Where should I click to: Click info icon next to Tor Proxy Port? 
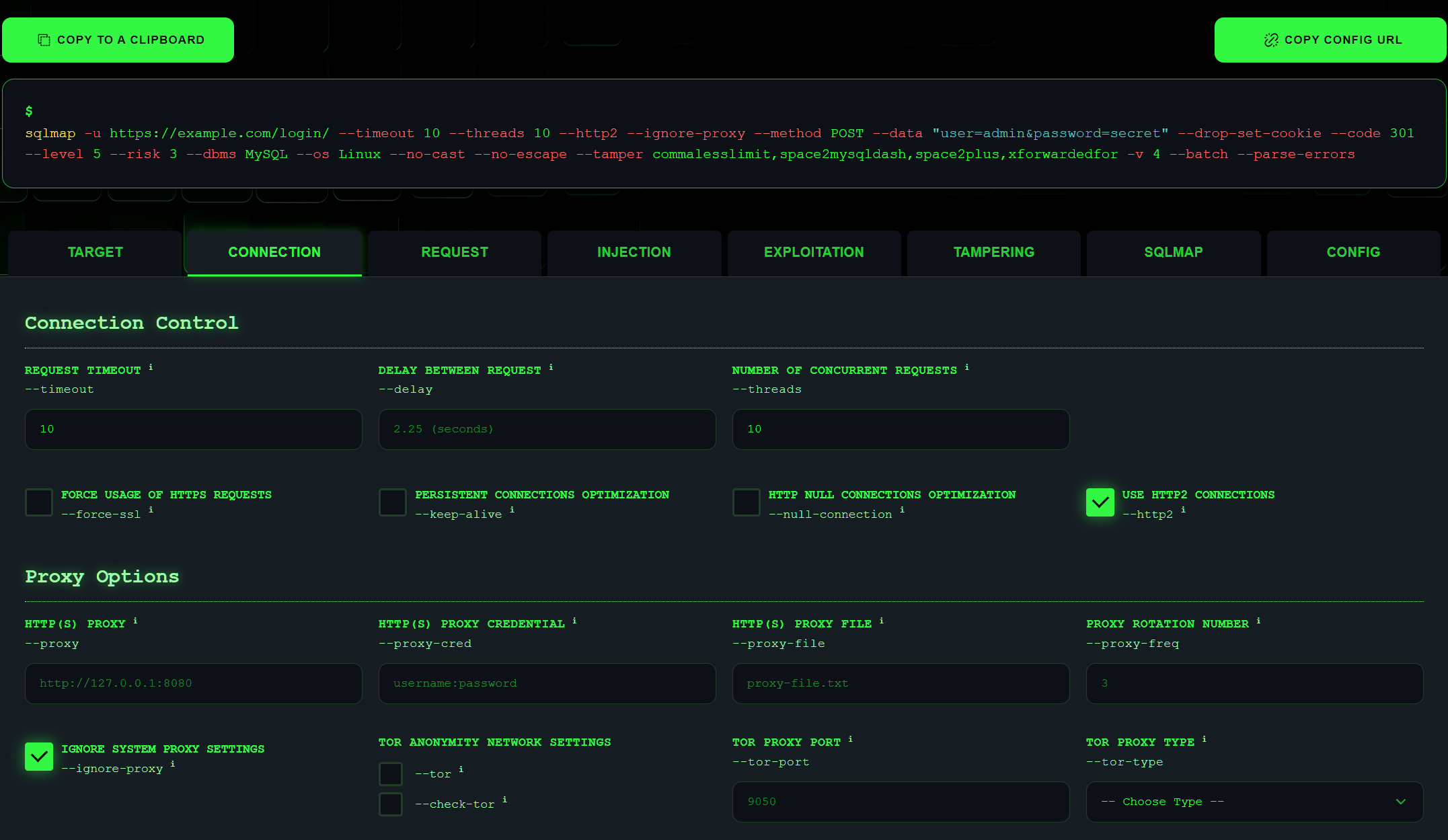(x=850, y=739)
